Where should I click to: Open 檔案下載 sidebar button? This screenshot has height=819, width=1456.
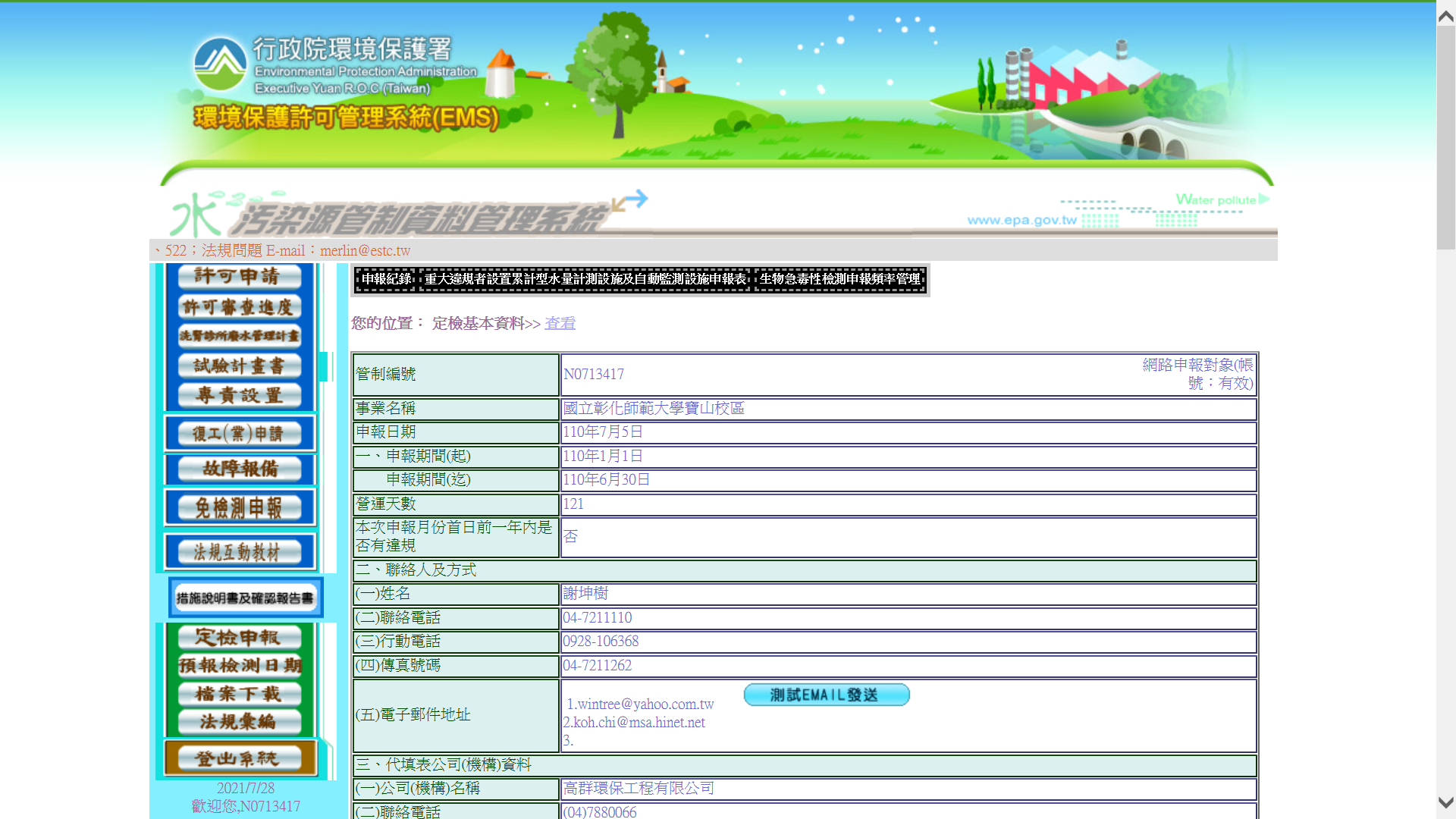click(x=240, y=694)
